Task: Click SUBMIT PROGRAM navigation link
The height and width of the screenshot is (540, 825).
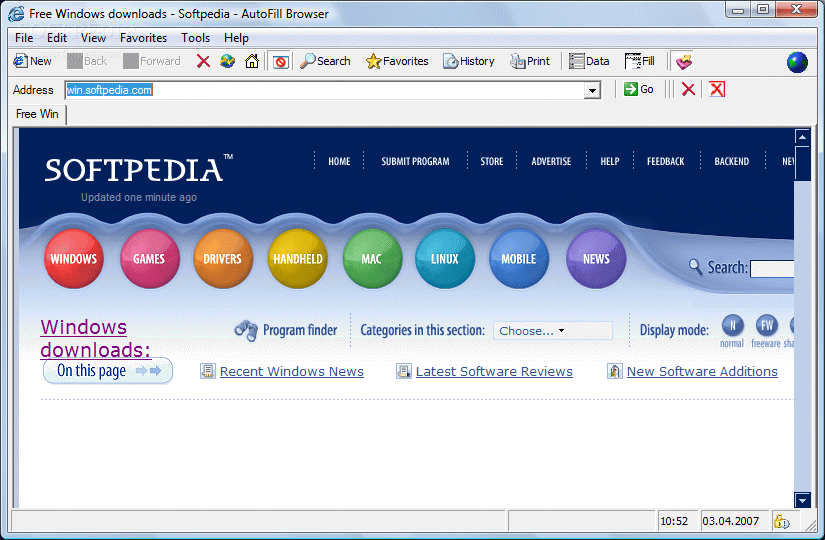Action: (415, 162)
